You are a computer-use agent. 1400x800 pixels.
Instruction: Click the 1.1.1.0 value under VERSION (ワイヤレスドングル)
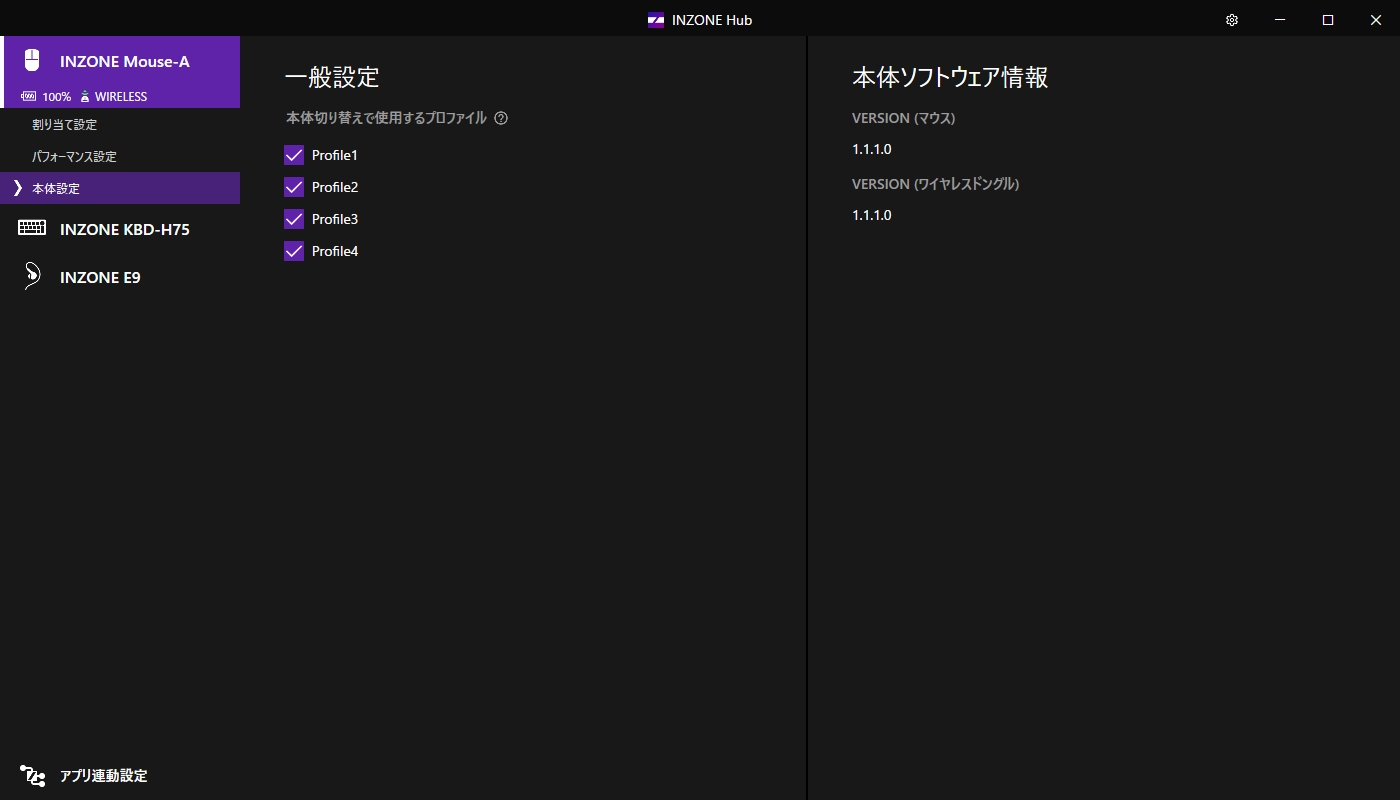872,215
